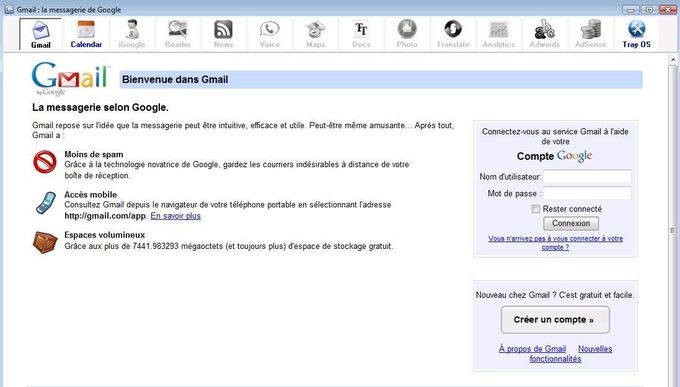Click the Accès mobile phone icon
The width and height of the screenshot is (680, 387).
tap(46, 203)
